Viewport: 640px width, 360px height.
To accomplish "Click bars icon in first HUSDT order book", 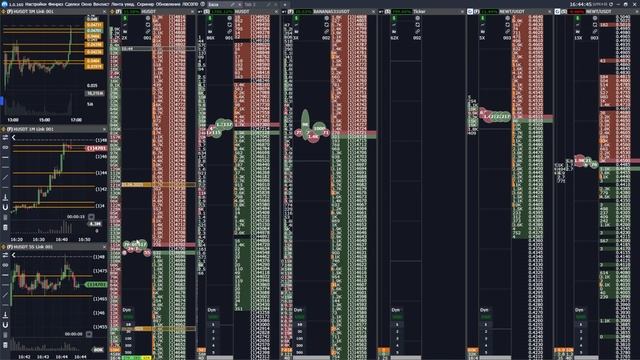I will (x=125, y=31).
